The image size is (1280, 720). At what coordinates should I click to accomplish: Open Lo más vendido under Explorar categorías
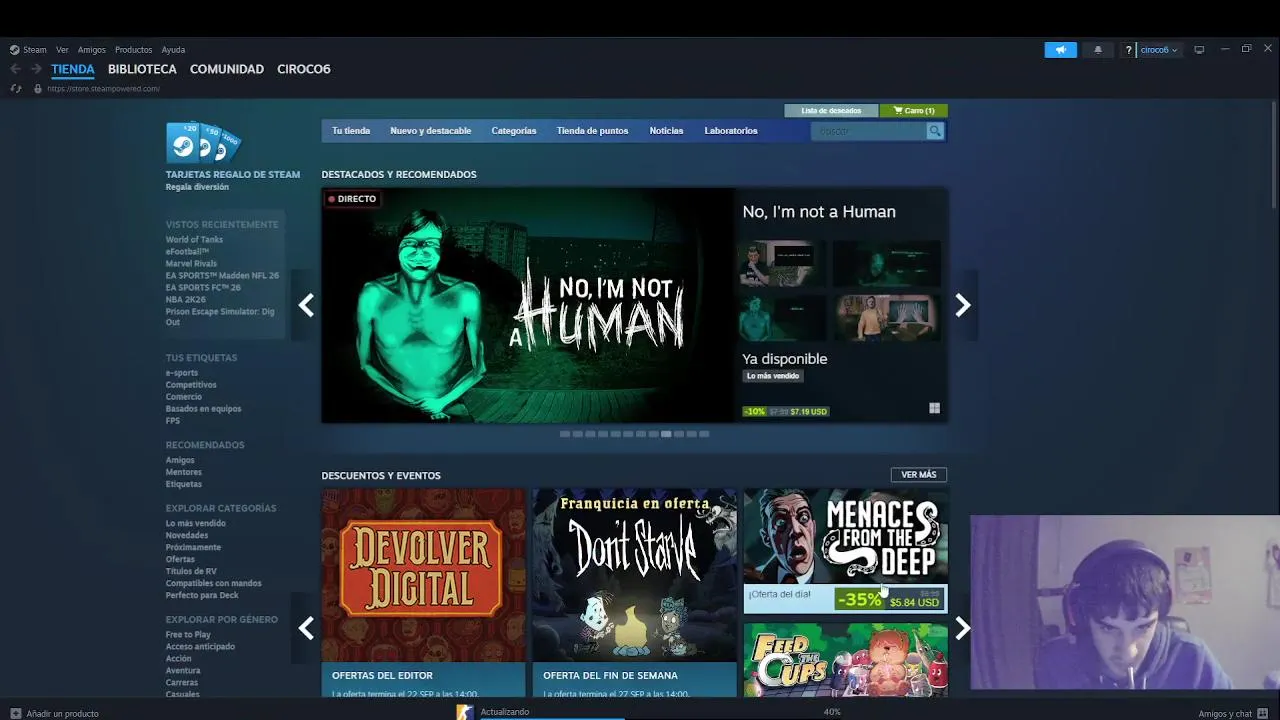[x=196, y=524]
